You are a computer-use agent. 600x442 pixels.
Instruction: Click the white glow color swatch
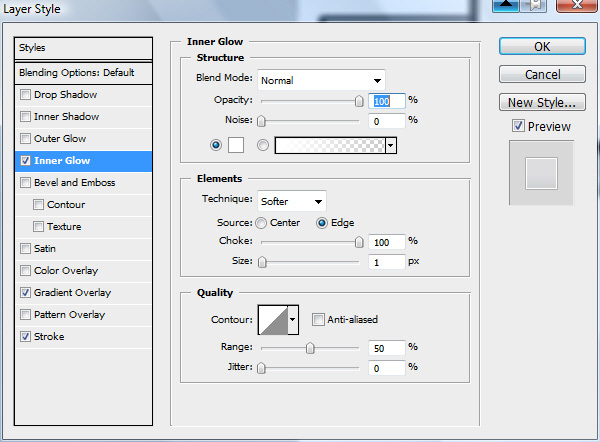point(236,145)
